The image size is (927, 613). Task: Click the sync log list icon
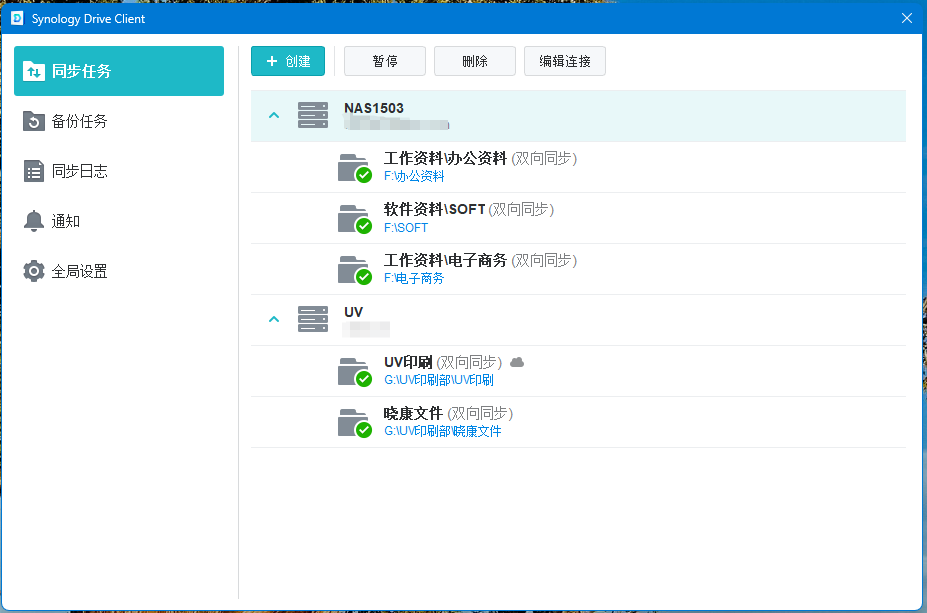pos(34,171)
